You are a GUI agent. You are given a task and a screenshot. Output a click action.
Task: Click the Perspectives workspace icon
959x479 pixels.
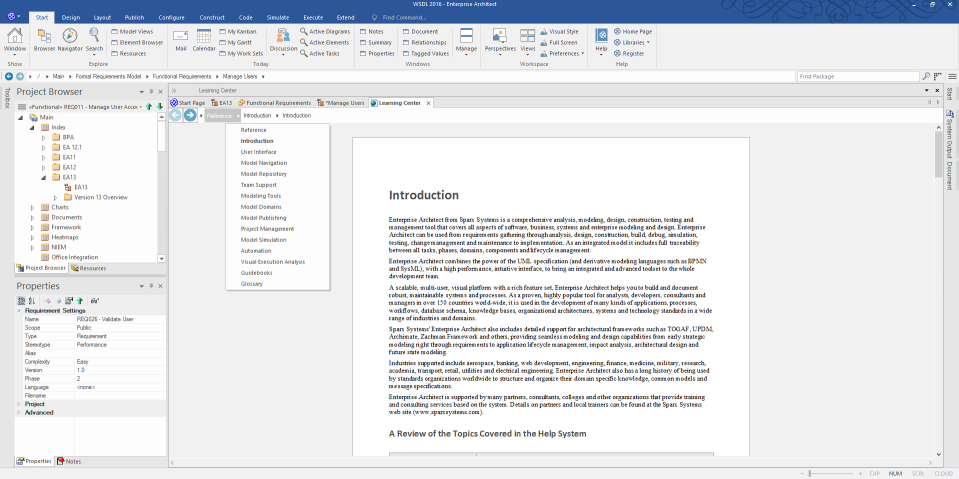click(x=500, y=42)
